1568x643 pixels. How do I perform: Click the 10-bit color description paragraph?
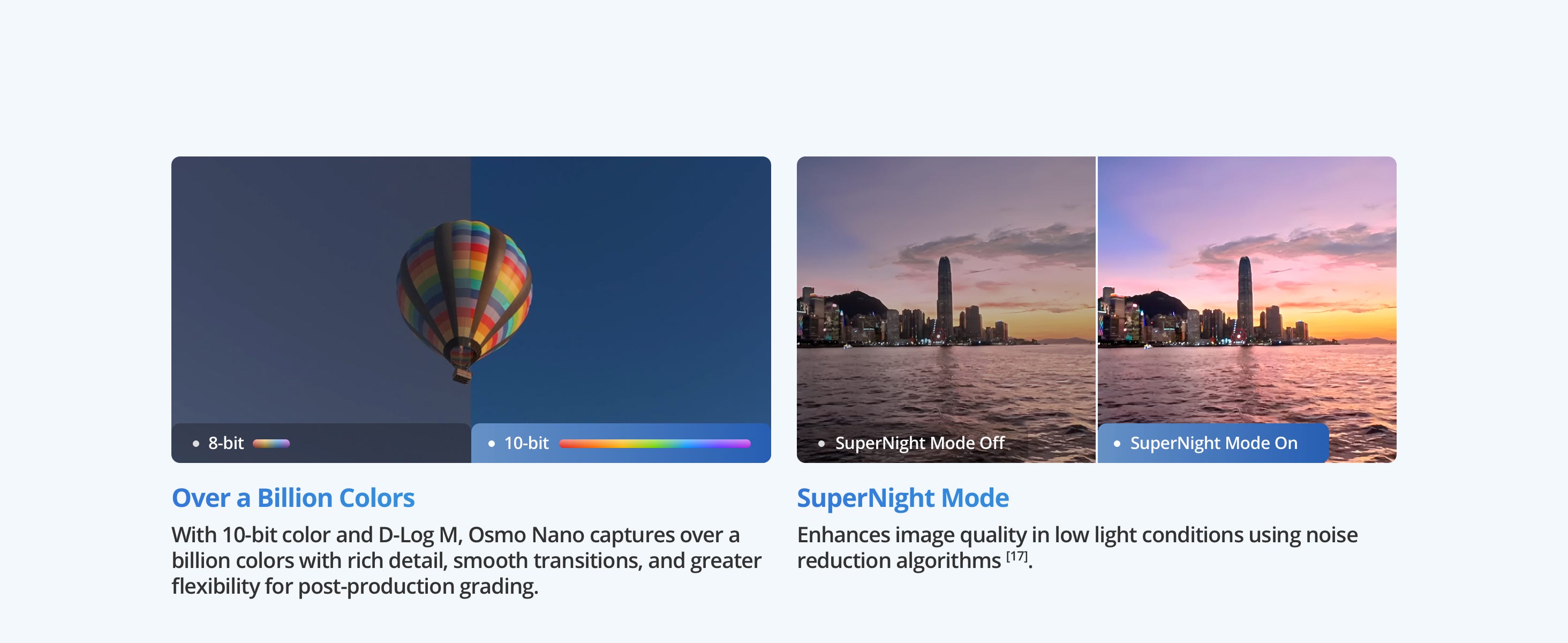466,560
